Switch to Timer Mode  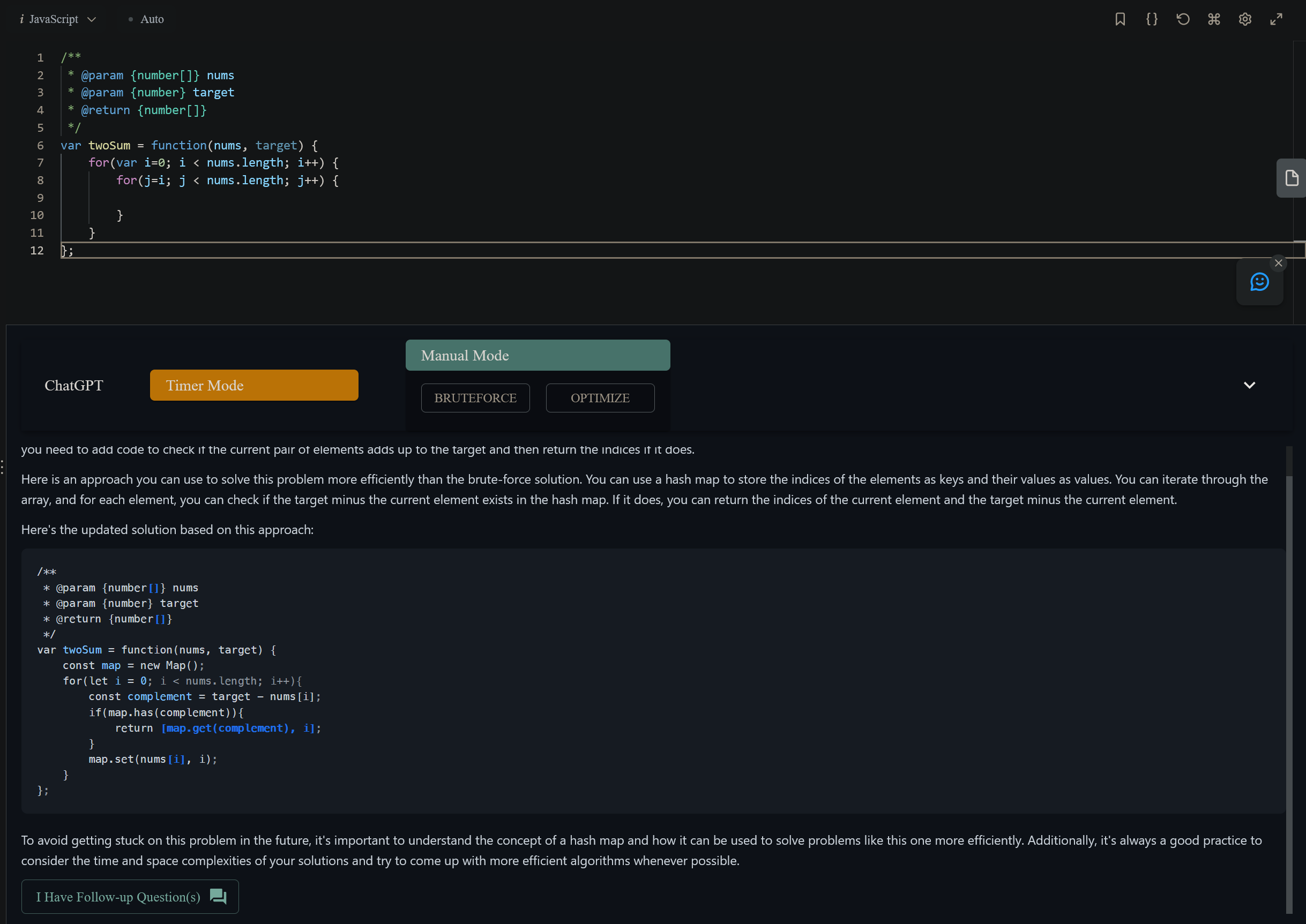click(x=254, y=385)
